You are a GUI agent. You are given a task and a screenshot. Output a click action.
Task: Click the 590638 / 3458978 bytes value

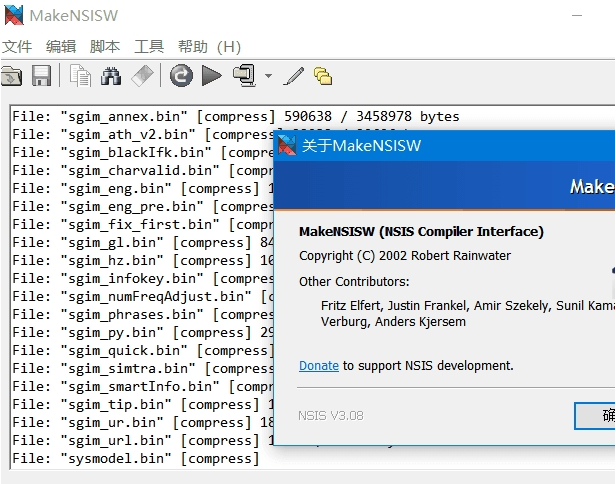coord(372,117)
